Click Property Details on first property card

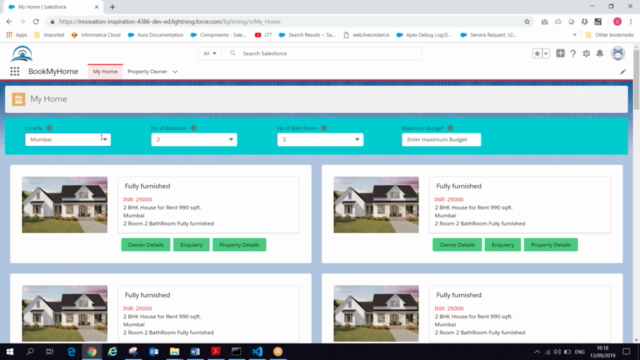coord(239,245)
